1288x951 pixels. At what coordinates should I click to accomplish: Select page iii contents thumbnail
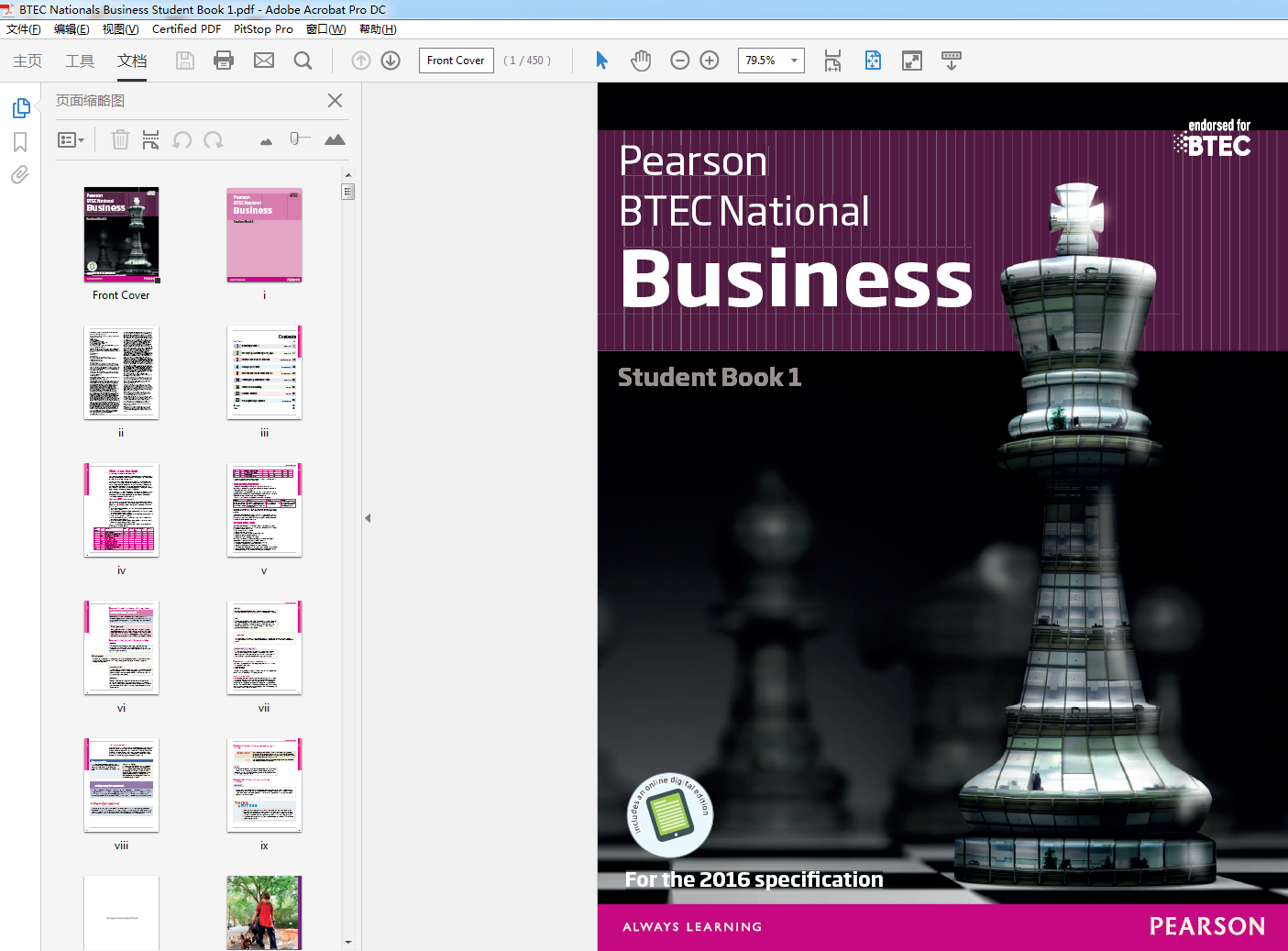coord(264,372)
